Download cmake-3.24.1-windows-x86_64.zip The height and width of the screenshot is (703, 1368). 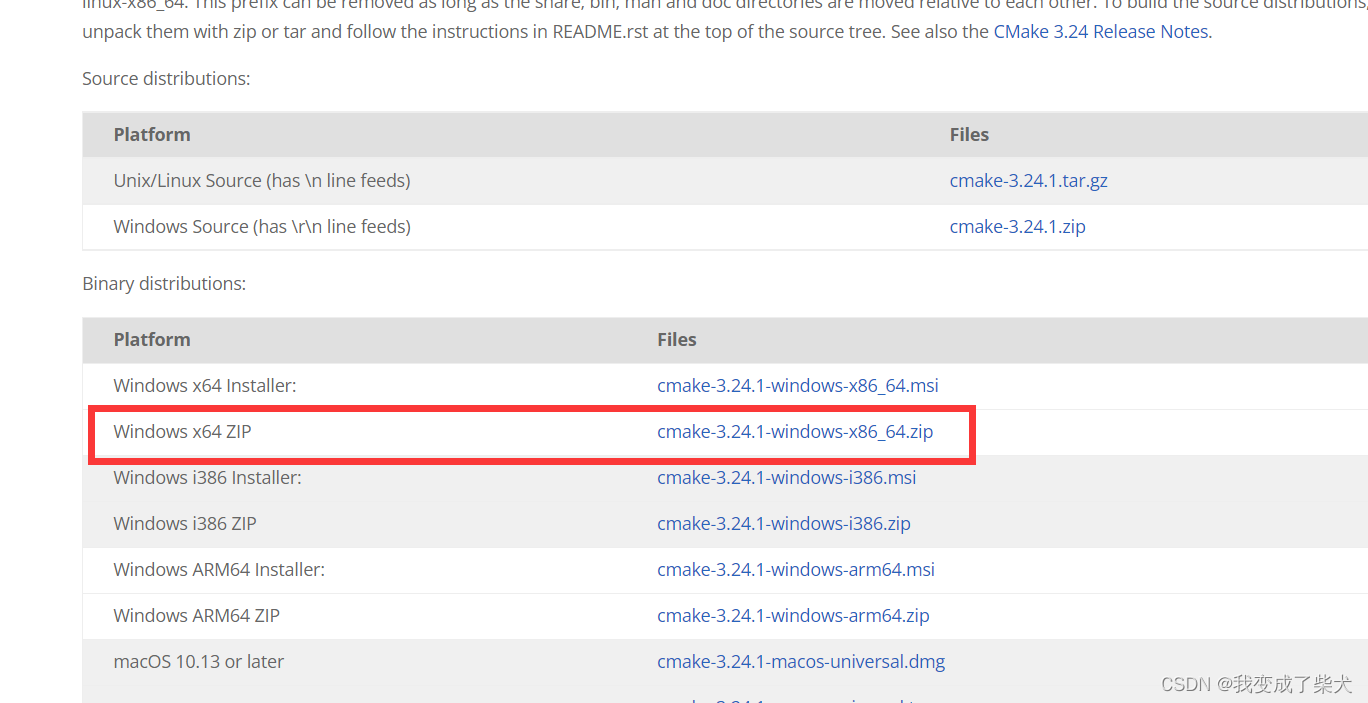[794, 432]
